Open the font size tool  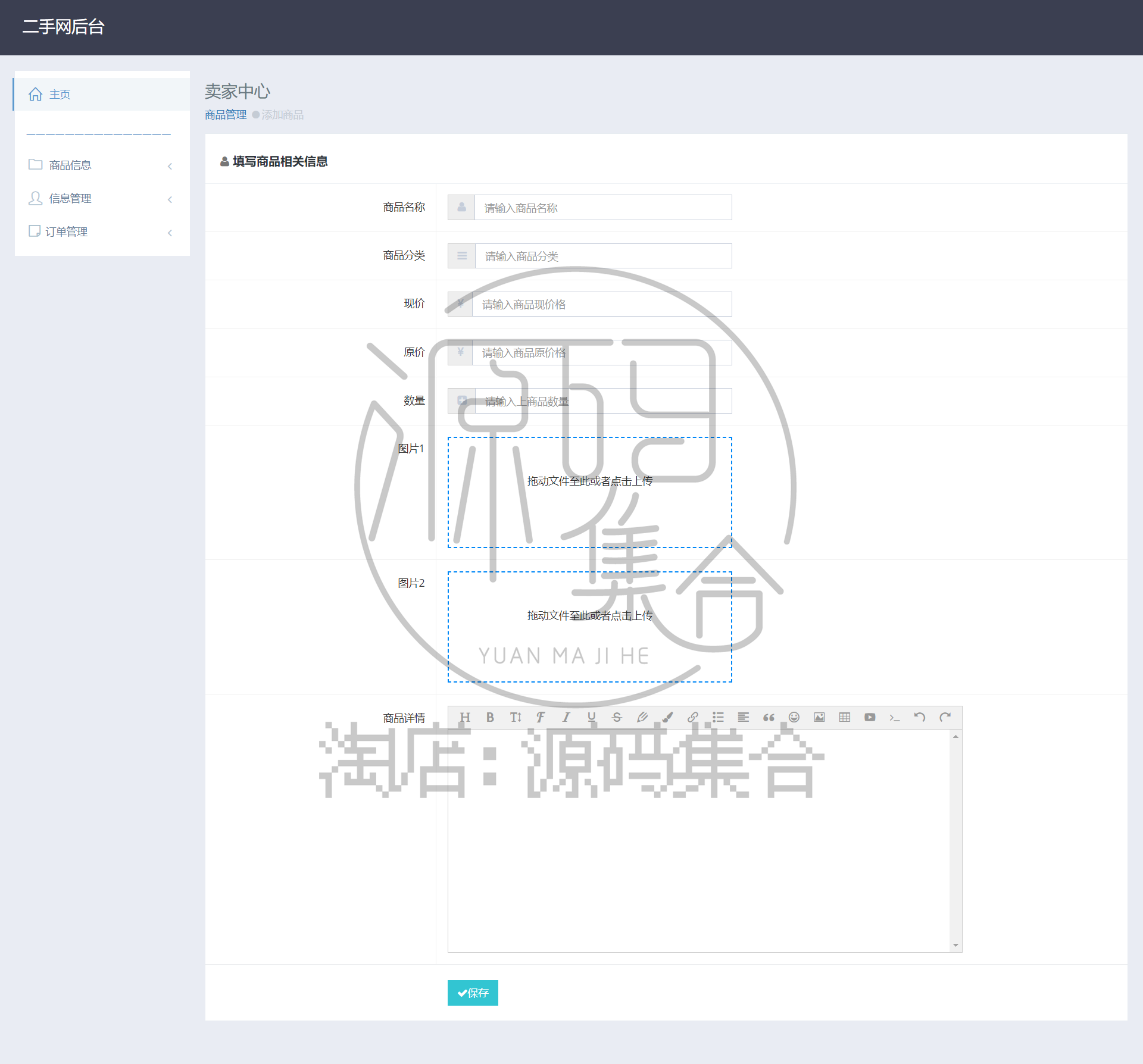tap(516, 718)
